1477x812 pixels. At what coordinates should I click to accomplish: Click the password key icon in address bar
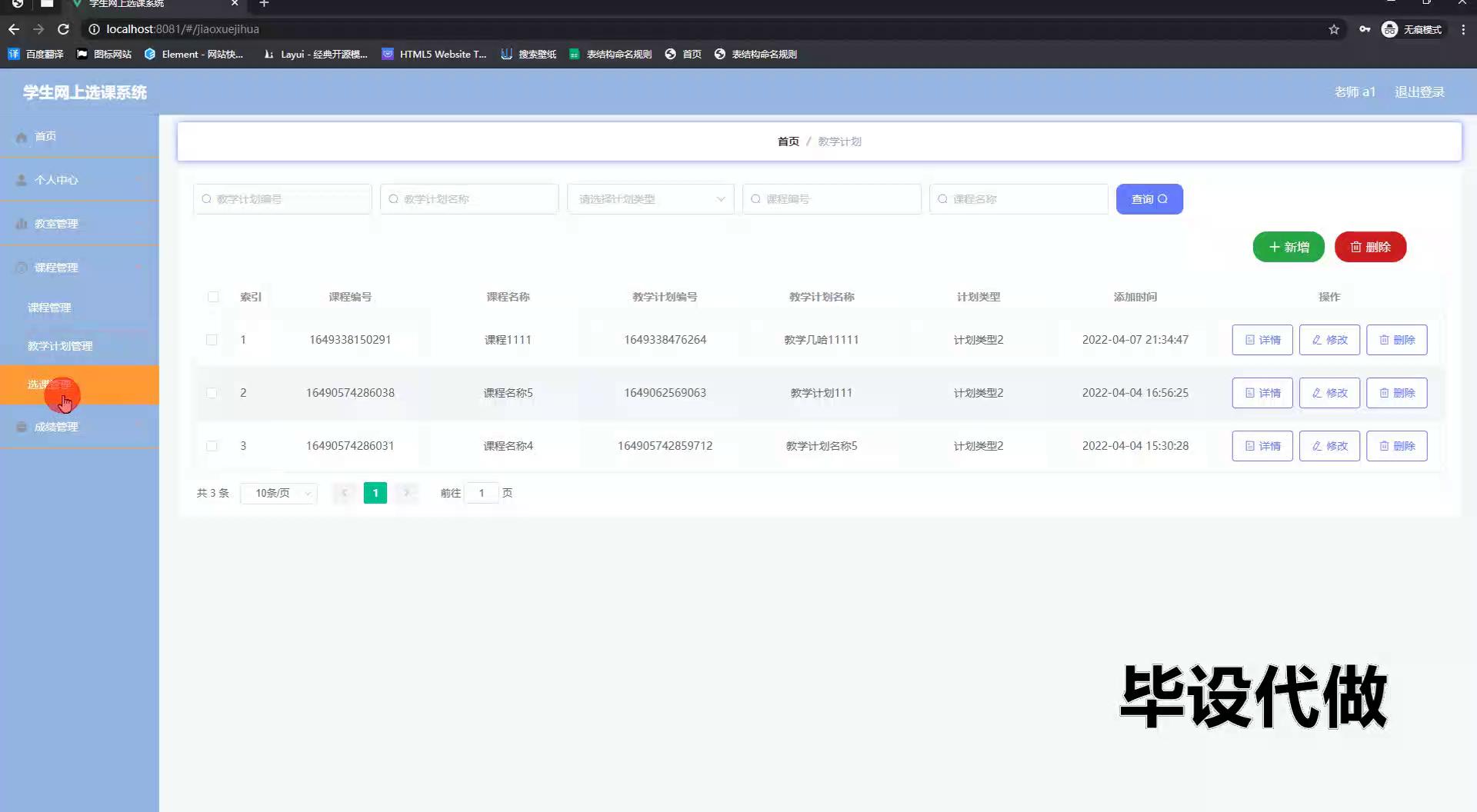coord(1364,29)
